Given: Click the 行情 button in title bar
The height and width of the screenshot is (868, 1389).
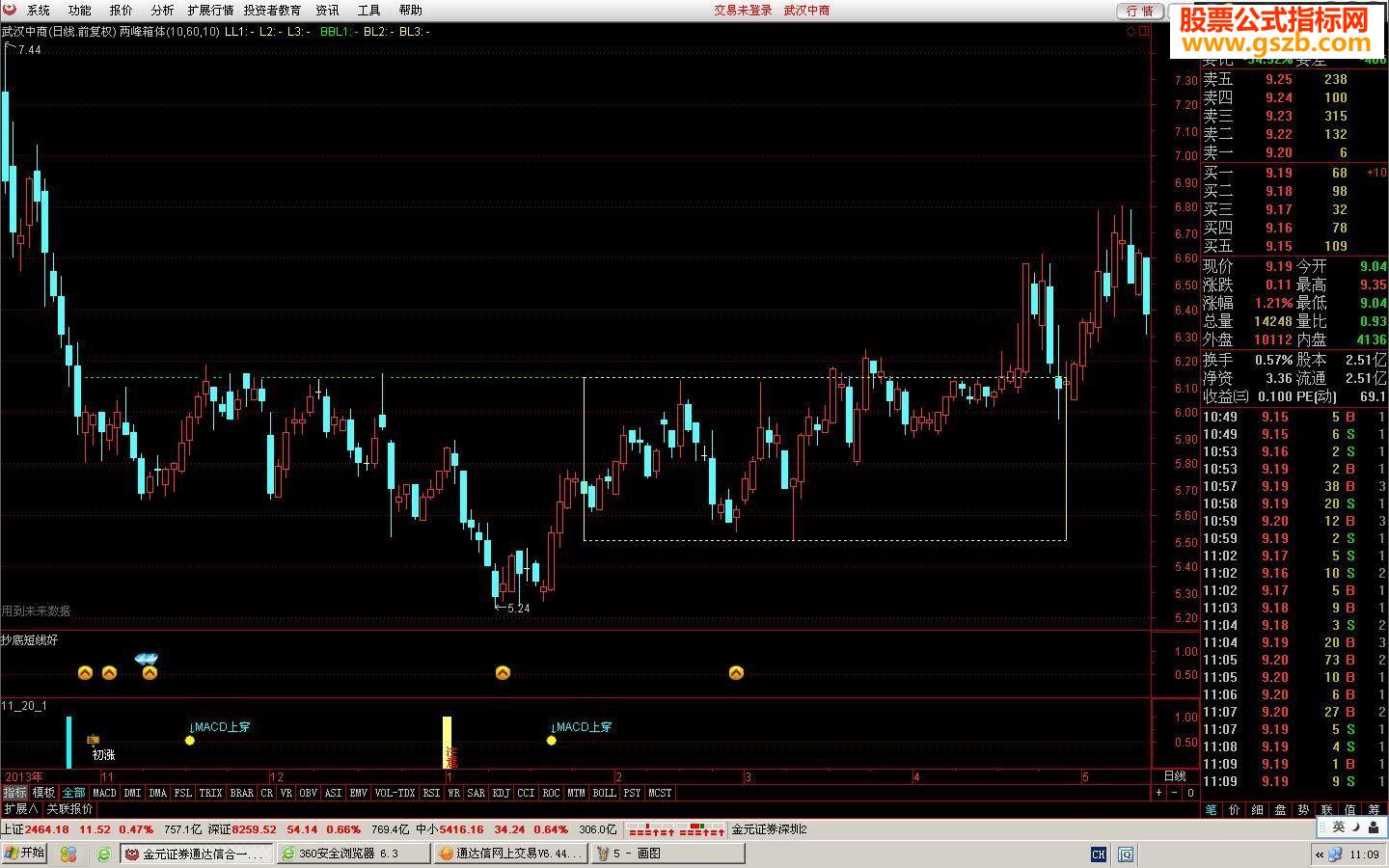Looking at the screenshot, I should pos(1140,11).
